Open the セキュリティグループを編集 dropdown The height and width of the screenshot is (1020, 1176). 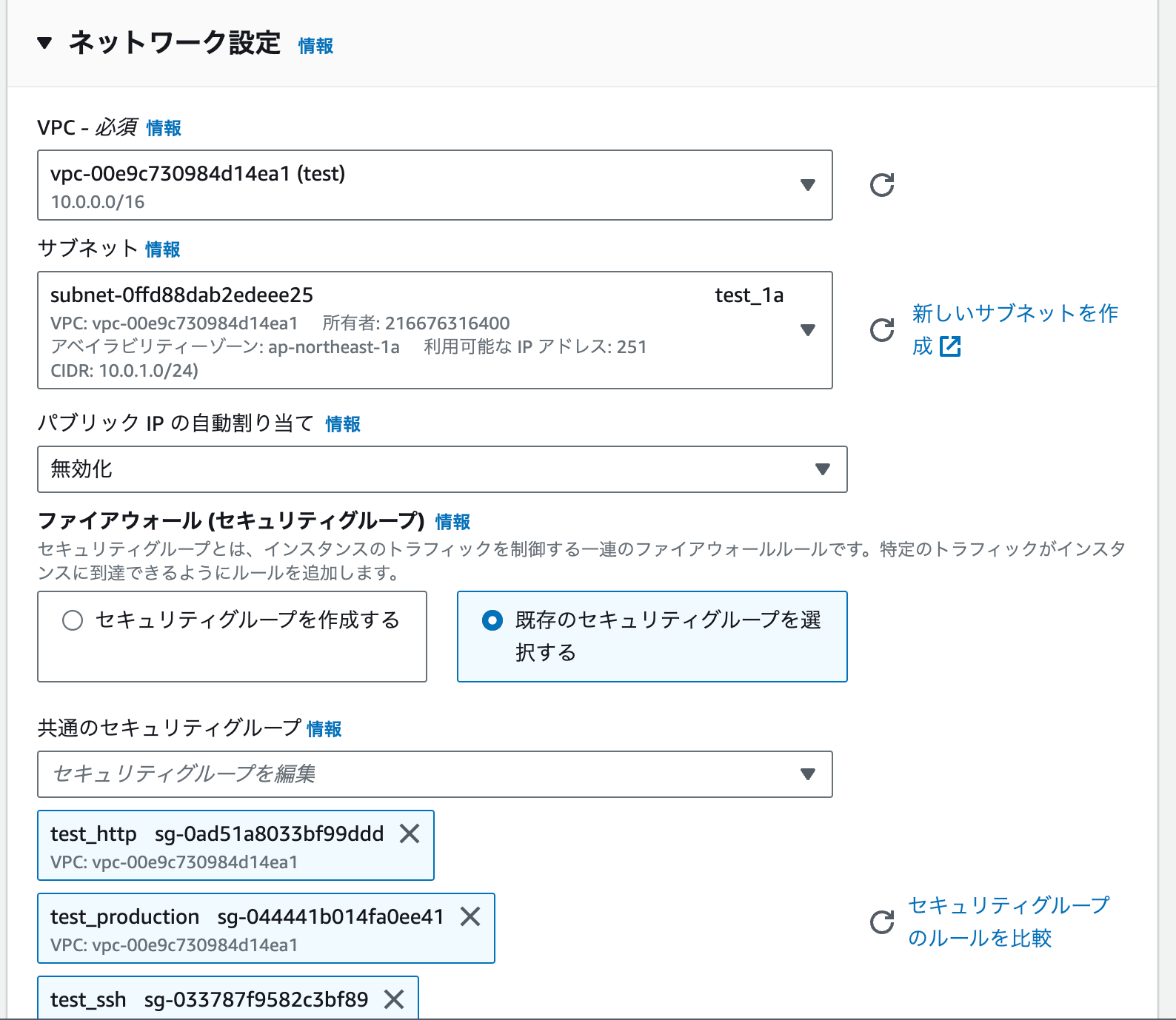tap(435, 774)
